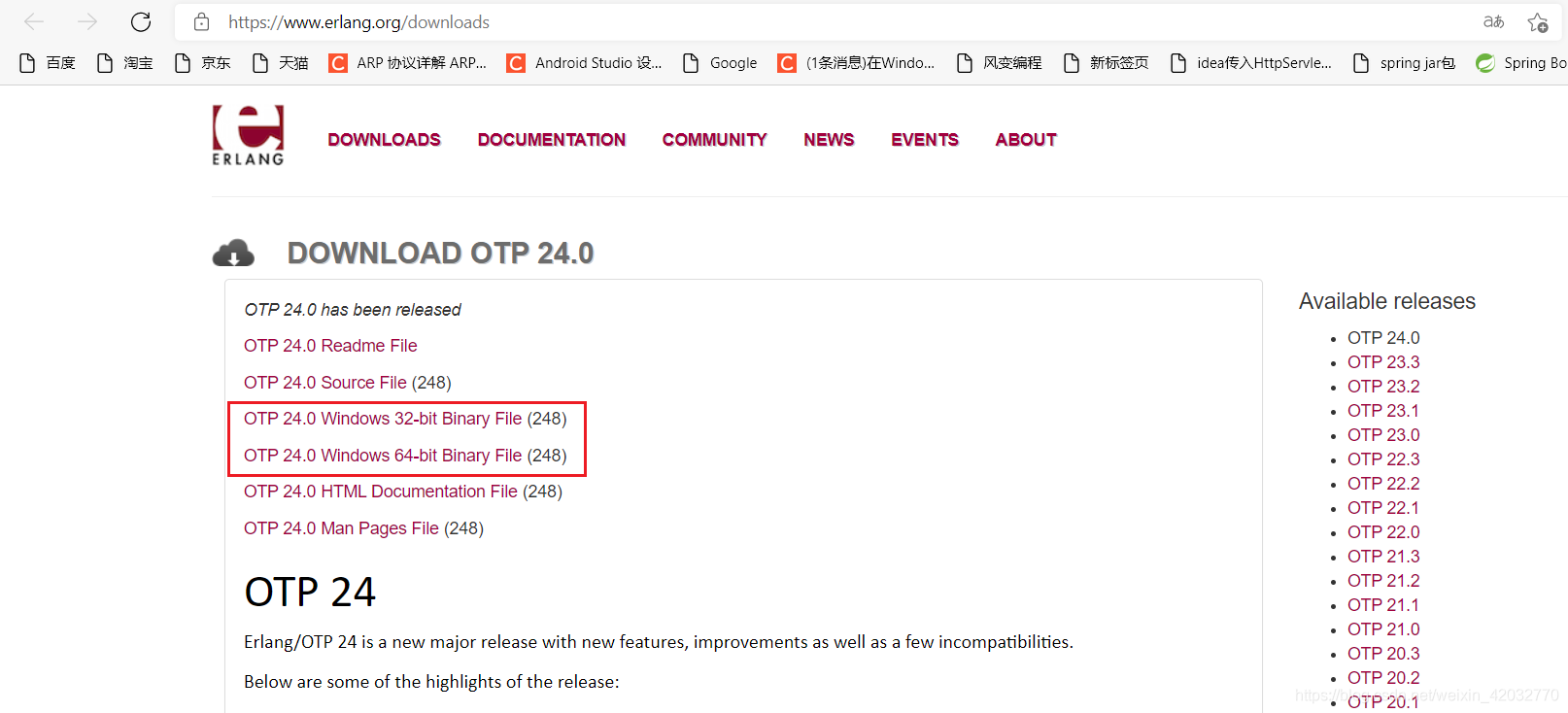Select the OTP 21.1 release
Screen dimensions: 1568x713
(x=1383, y=605)
